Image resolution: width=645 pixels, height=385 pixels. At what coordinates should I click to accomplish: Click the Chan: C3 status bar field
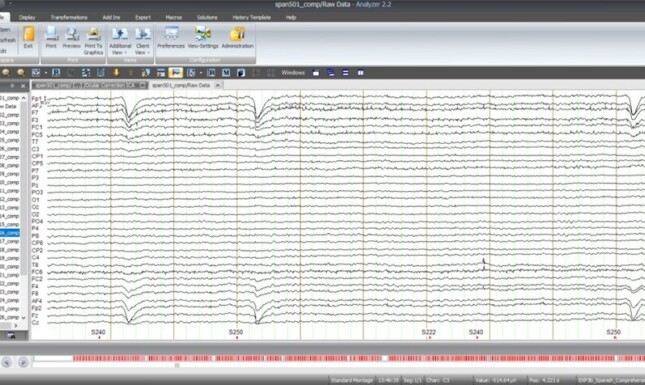coord(438,380)
